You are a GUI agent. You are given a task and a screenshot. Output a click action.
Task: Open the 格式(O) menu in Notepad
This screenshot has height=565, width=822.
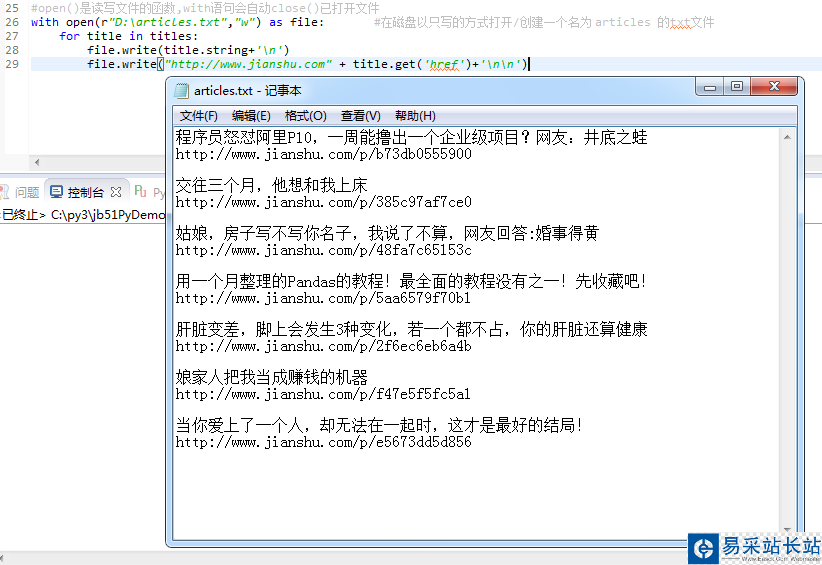click(x=306, y=116)
